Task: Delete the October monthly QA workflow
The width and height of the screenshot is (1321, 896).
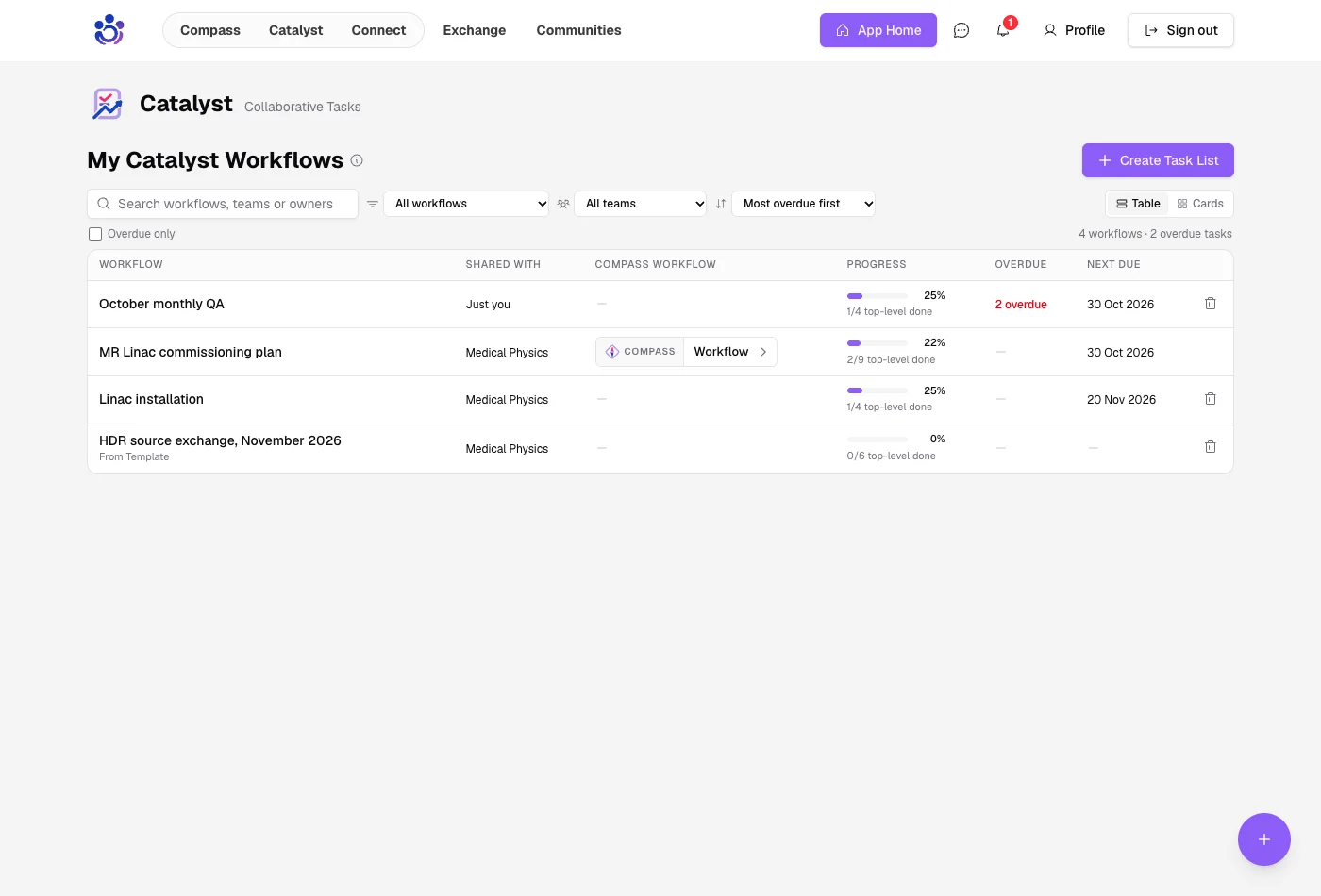Action: click(x=1211, y=304)
